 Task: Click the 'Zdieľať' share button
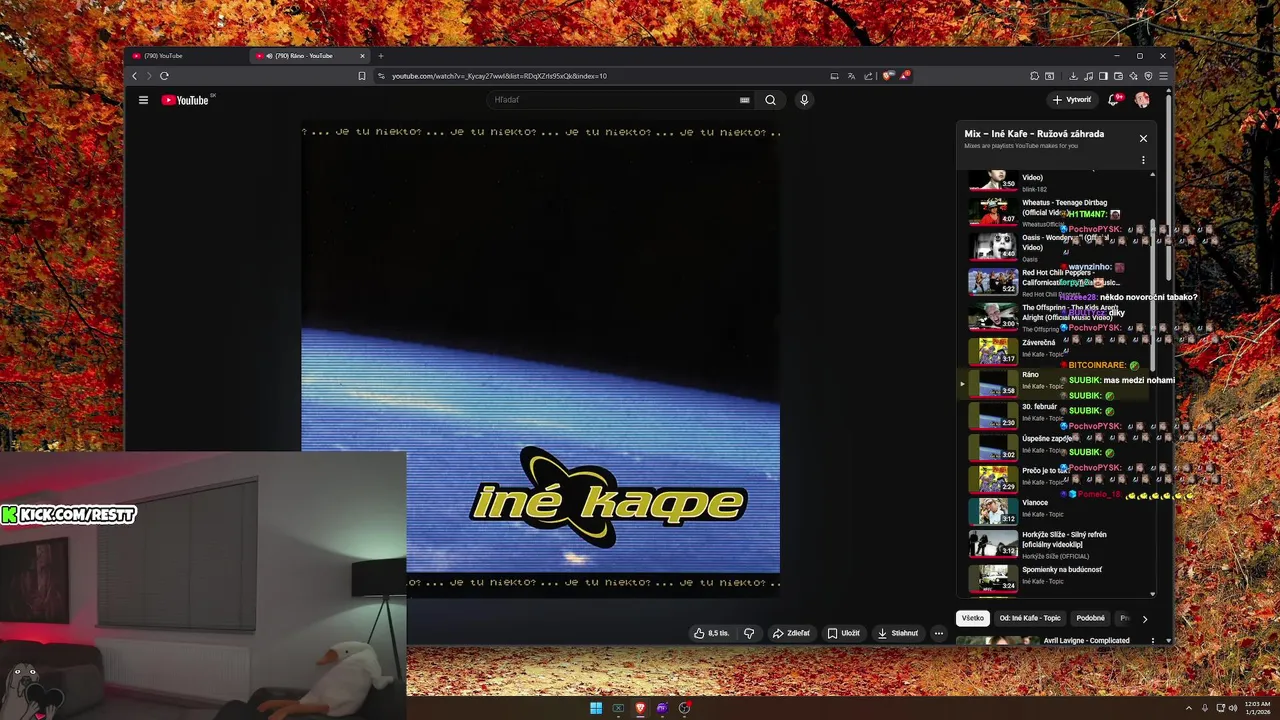click(x=791, y=633)
